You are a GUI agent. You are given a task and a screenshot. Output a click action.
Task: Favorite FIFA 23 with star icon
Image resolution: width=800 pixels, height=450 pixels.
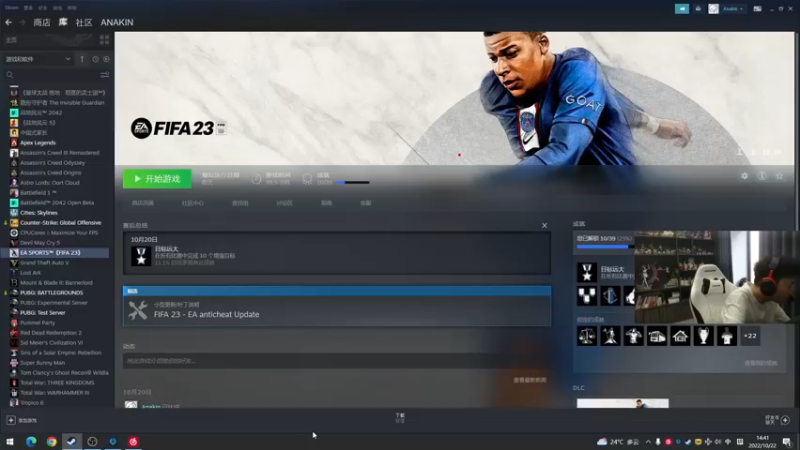(780, 176)
